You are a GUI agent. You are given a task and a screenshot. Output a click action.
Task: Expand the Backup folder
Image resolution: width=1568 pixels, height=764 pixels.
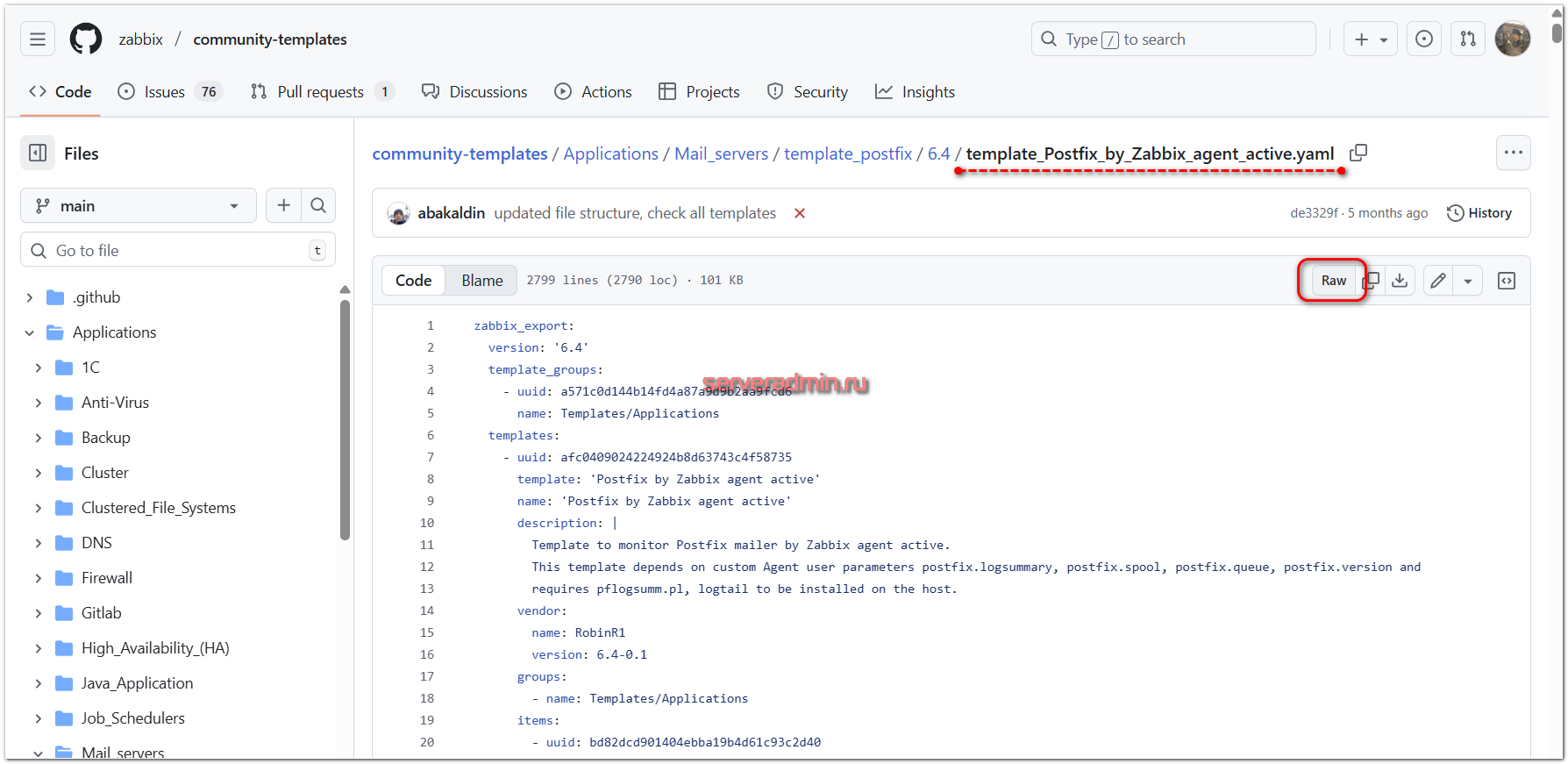[38, 438]
